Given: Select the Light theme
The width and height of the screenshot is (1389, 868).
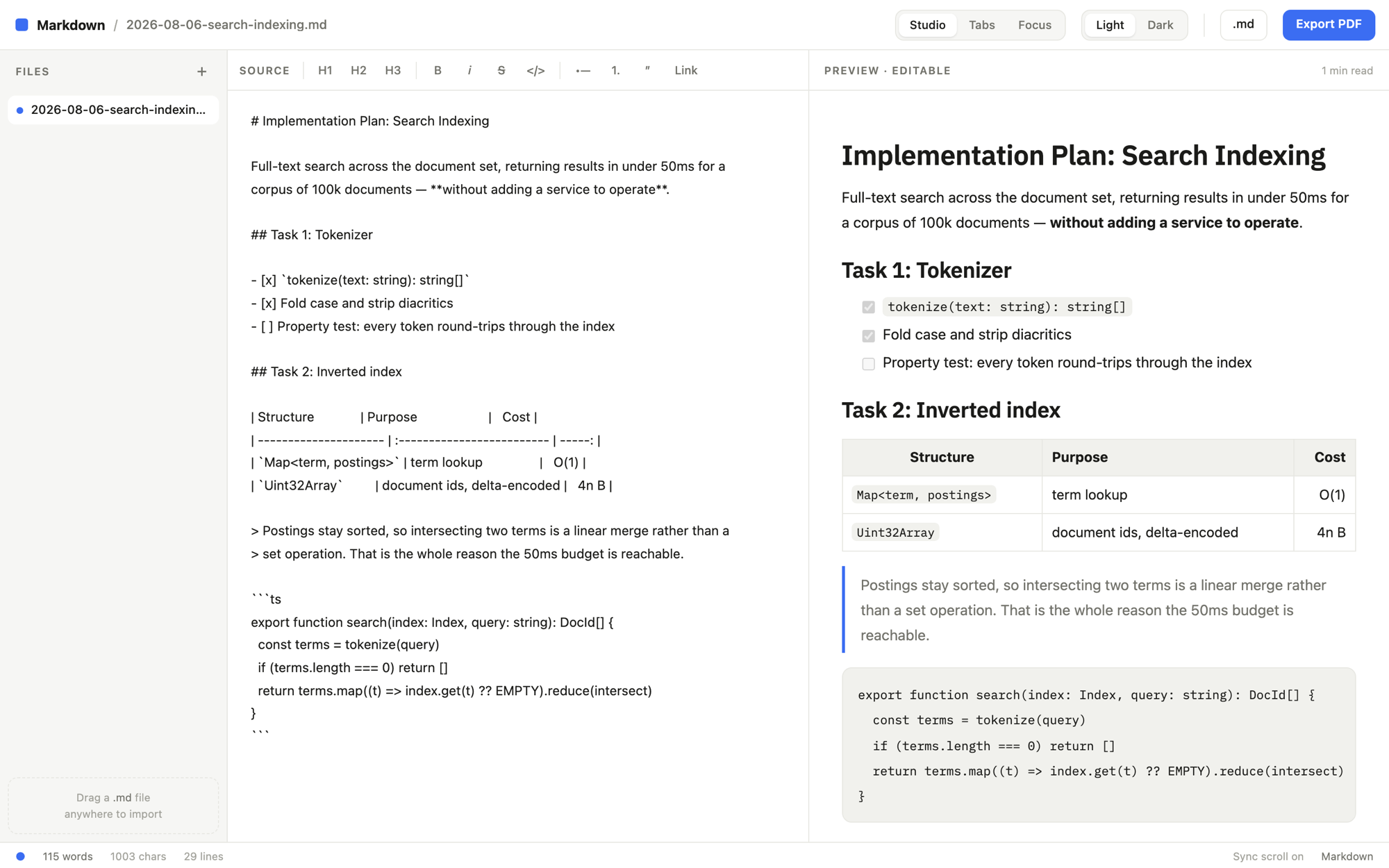Looking at the screenshot, I should (1109, 25).
